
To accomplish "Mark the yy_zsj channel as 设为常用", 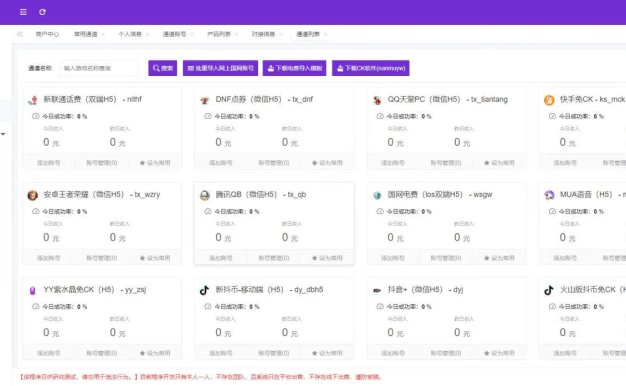I will pos(155,353).
